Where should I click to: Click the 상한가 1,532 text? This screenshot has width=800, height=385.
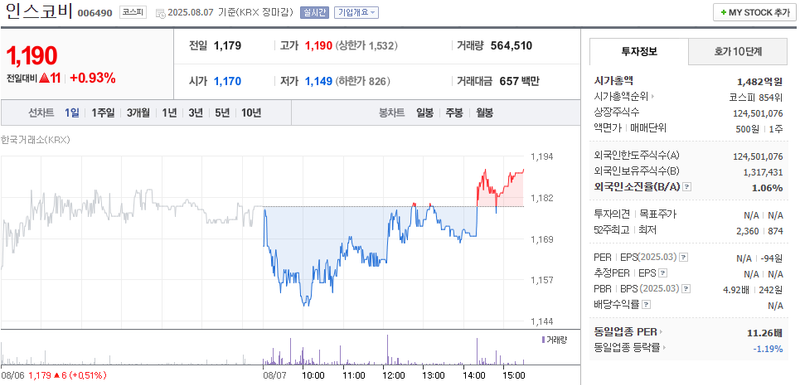(366, 46)
